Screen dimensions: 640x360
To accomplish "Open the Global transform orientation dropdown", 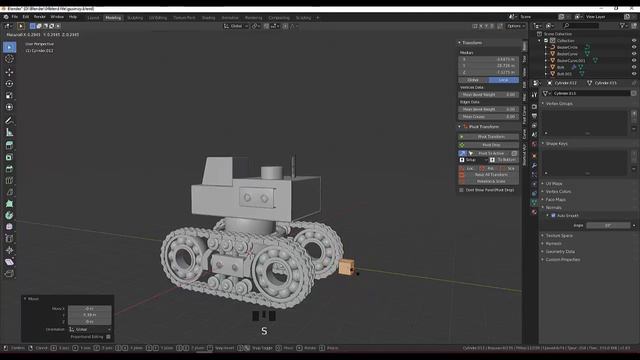I will pyautogui.click(x=236, y=26).
